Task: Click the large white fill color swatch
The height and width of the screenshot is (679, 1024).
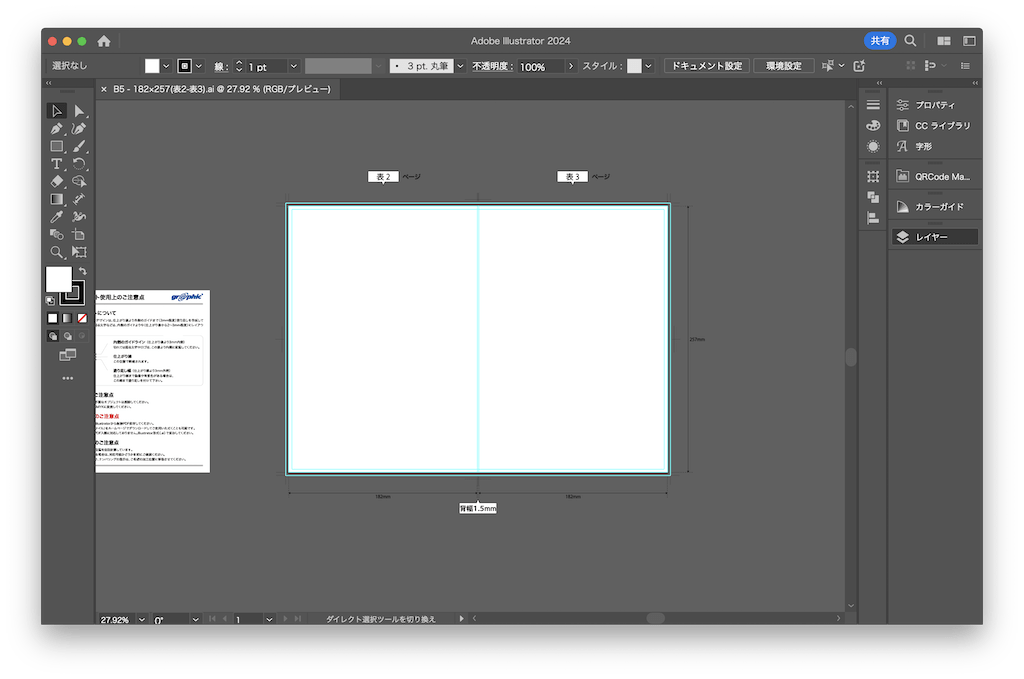Action: pos(58,279)
